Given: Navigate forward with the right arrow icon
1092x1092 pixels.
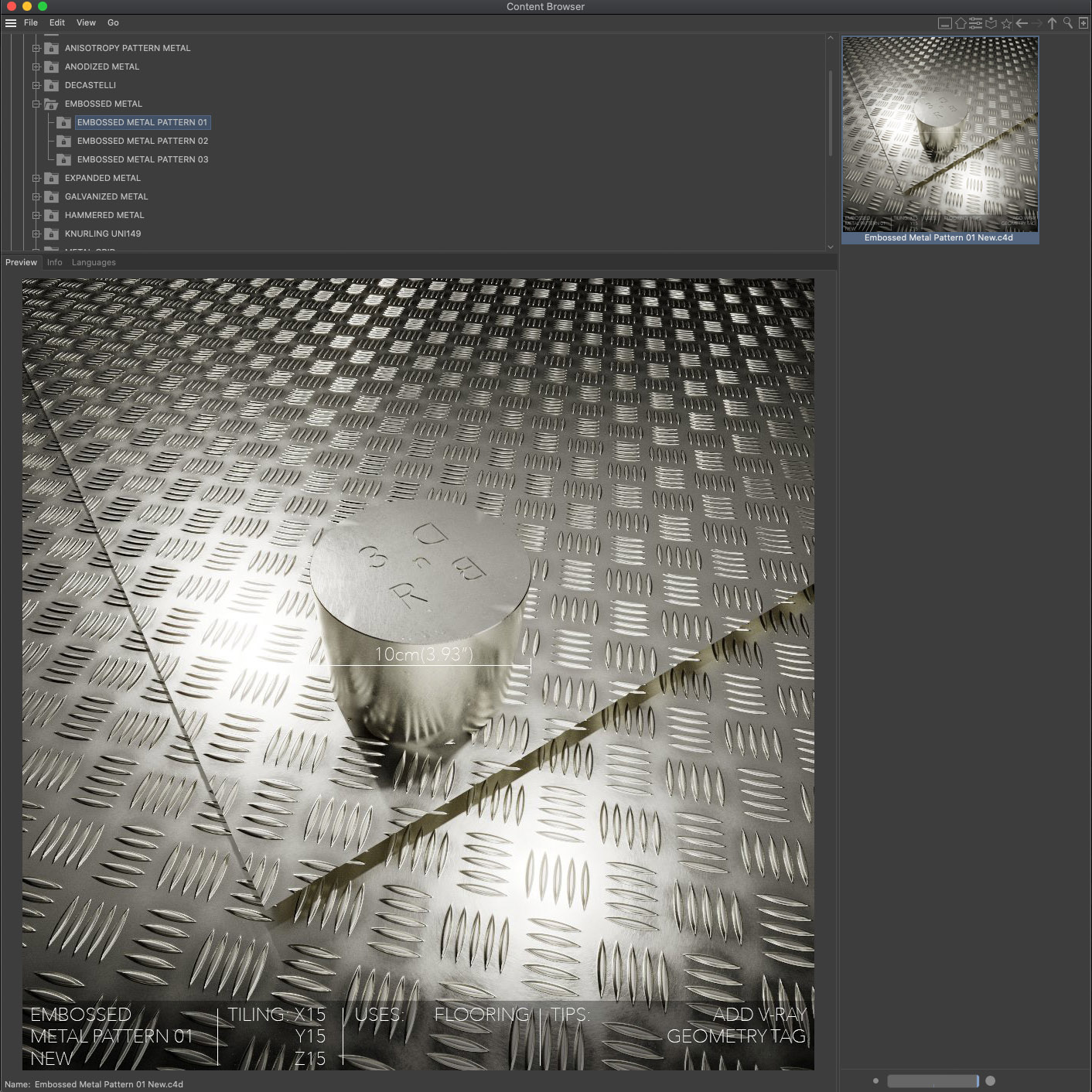Looking at the screenshot, I should click(x=1036, y=23).
